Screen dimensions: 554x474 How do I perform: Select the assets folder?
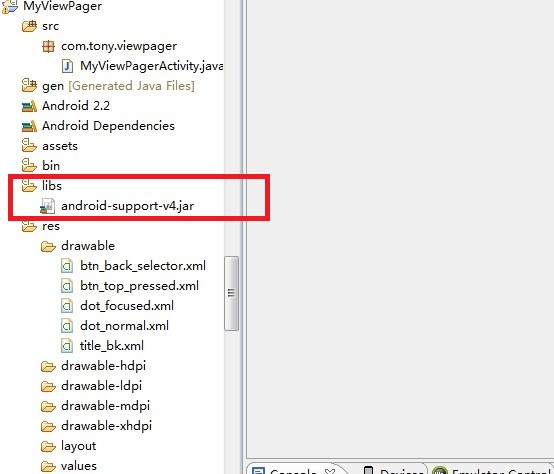49,146
